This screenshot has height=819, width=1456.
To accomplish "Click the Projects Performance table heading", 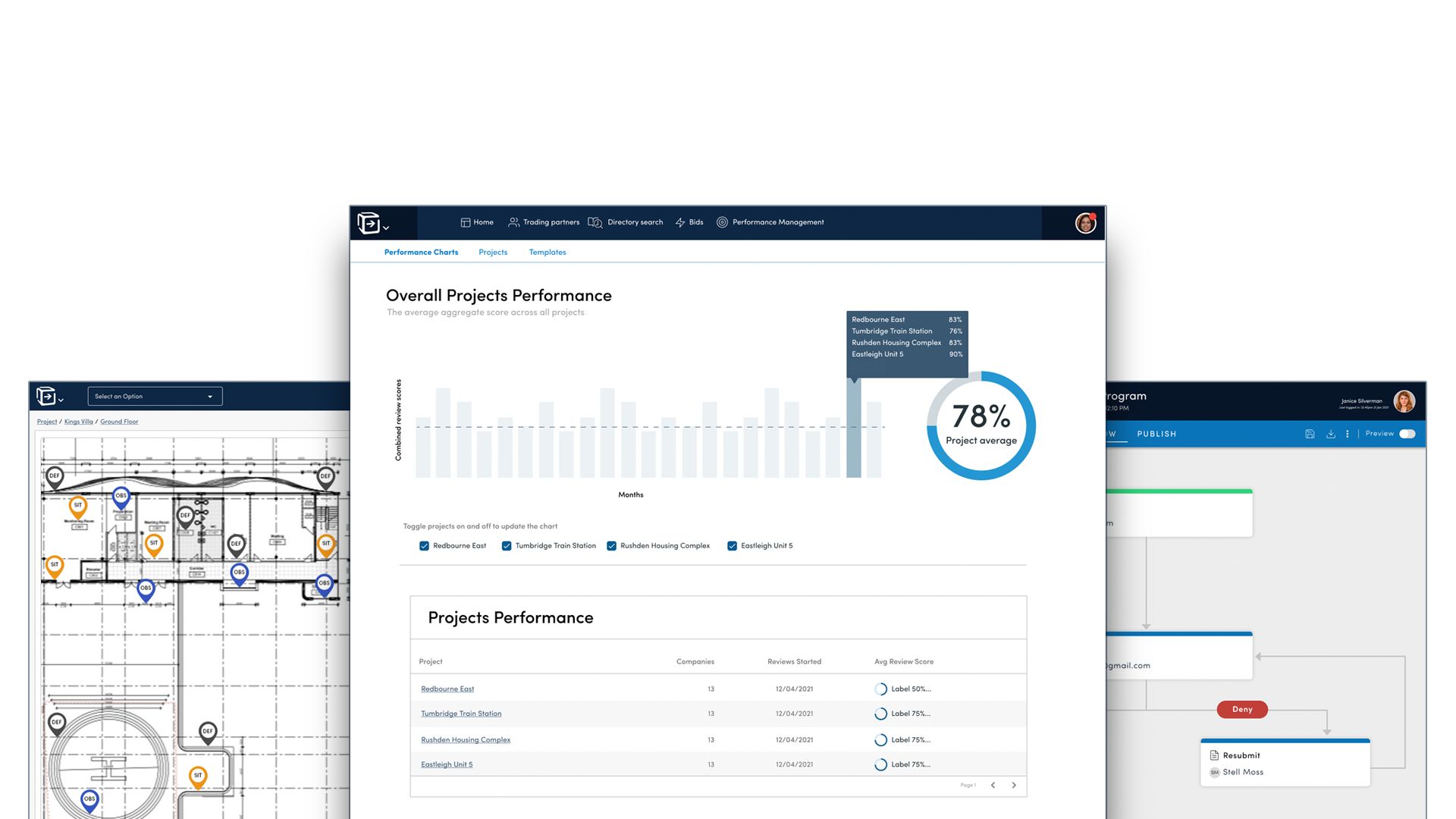I will 510,618.
